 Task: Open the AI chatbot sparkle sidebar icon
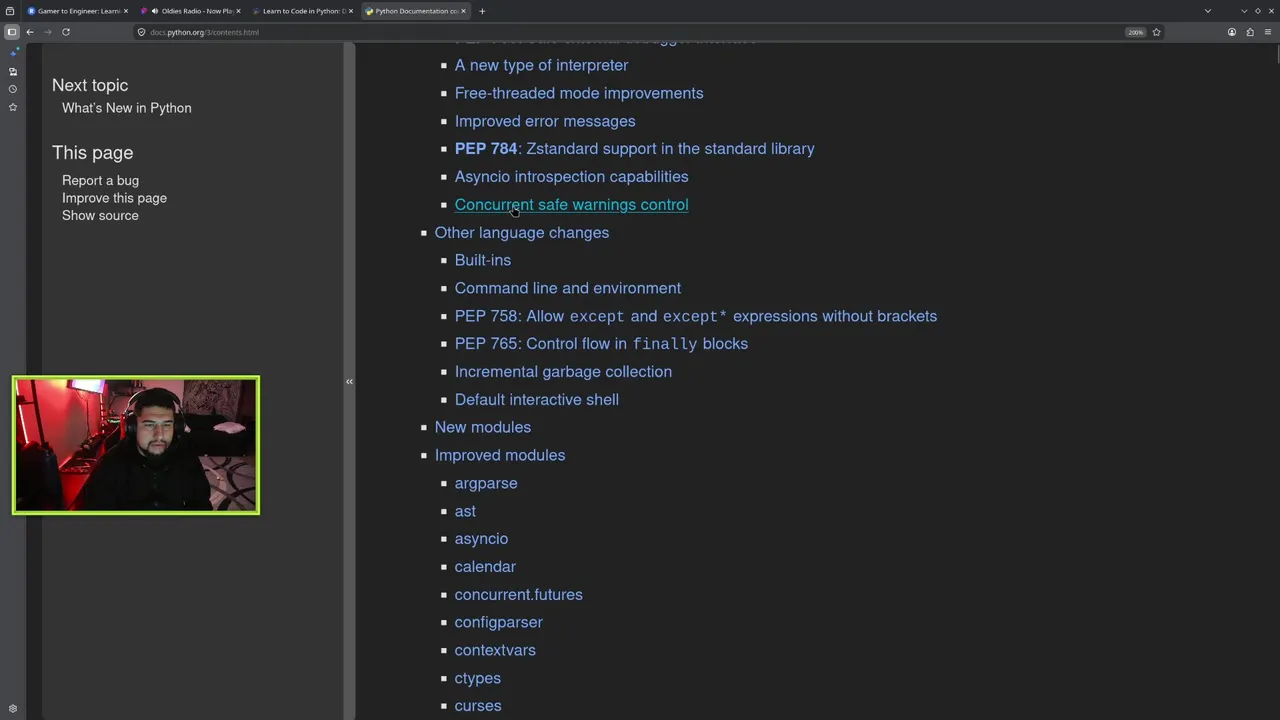coord(13,52)
